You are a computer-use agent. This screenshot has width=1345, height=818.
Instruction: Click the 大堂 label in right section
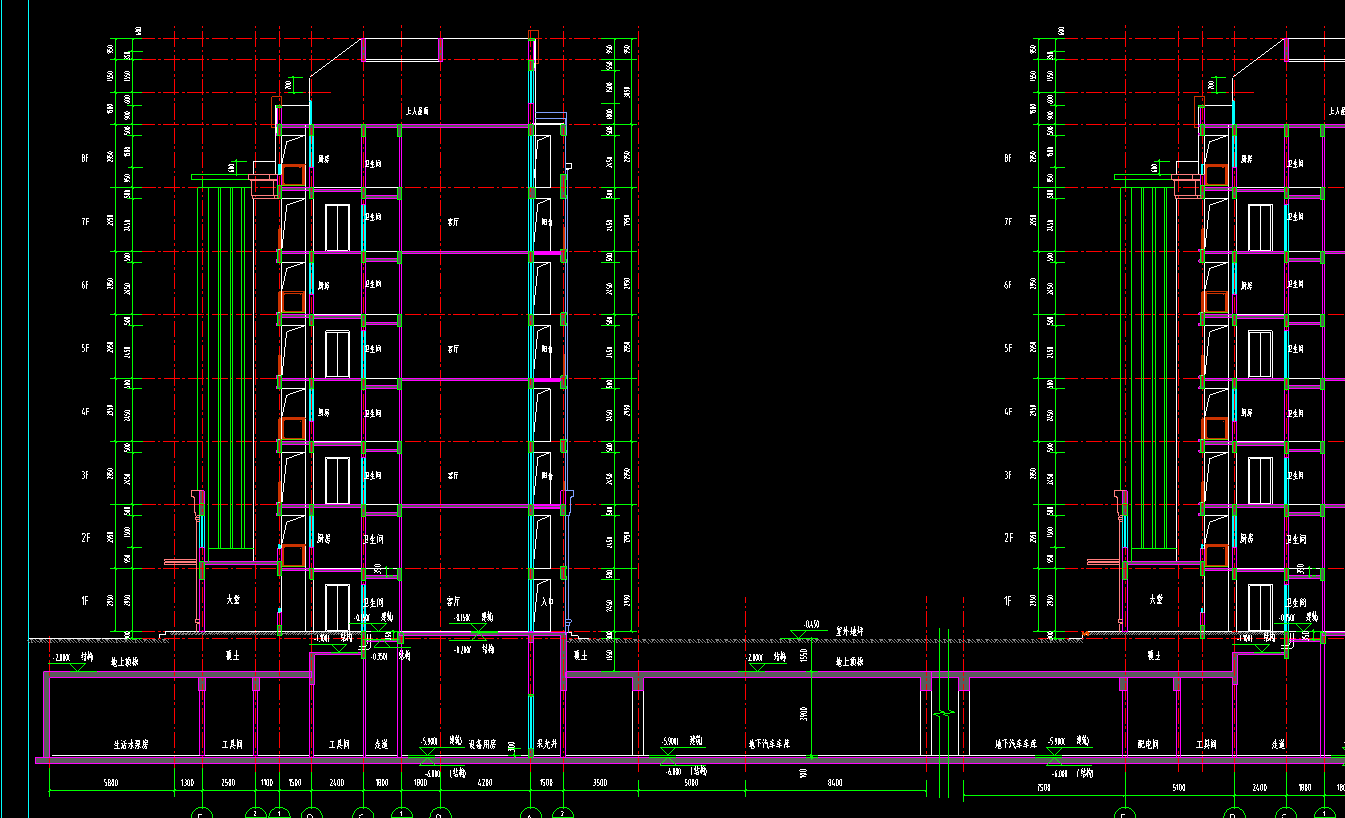1155,600
